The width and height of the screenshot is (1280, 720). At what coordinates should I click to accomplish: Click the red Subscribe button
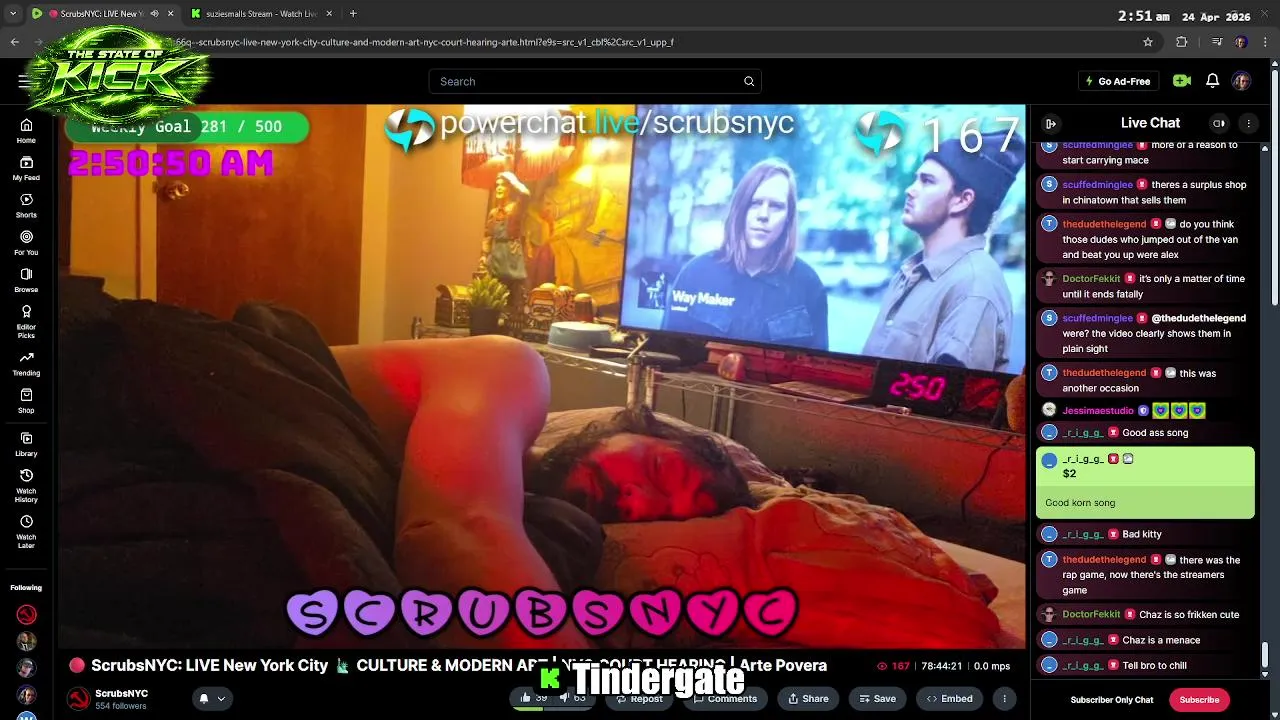pyautogui.click(x=1199, y=700)
